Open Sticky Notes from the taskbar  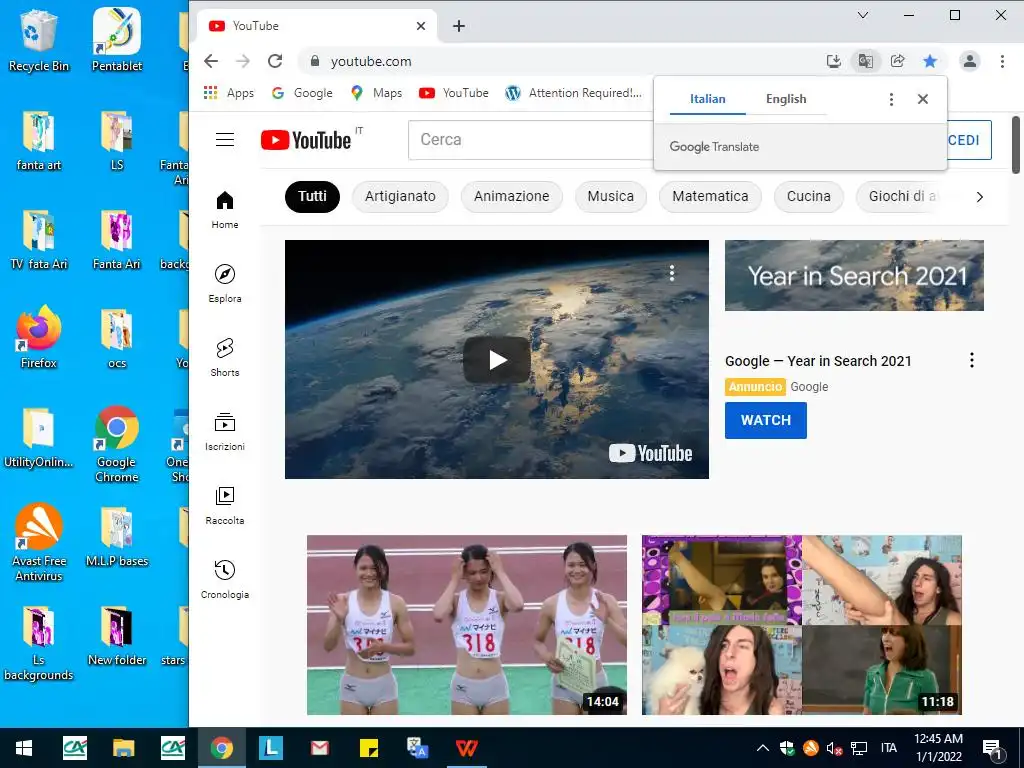(369, 748)
